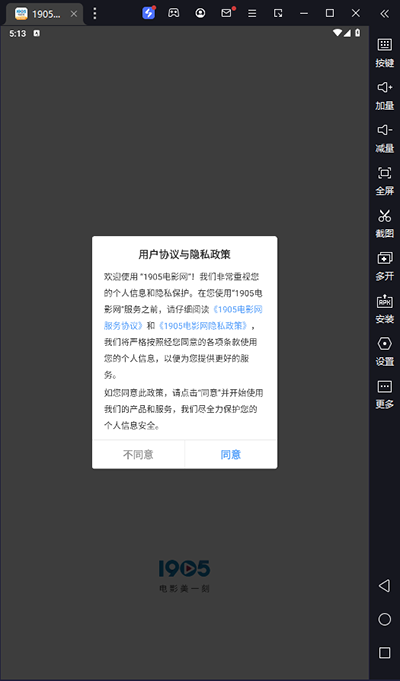
Task: Install an APK via the 安装 icon
Action: (384, 308)
